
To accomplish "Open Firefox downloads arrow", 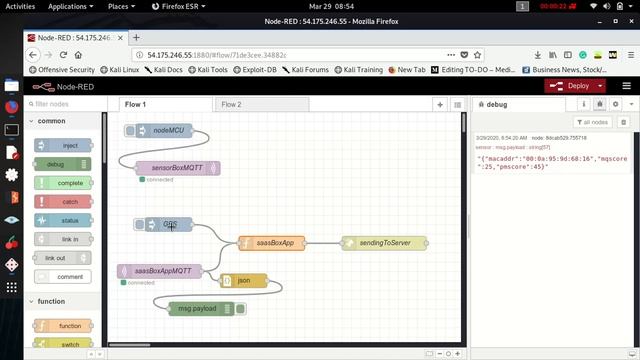I will [x=538, y=55].
